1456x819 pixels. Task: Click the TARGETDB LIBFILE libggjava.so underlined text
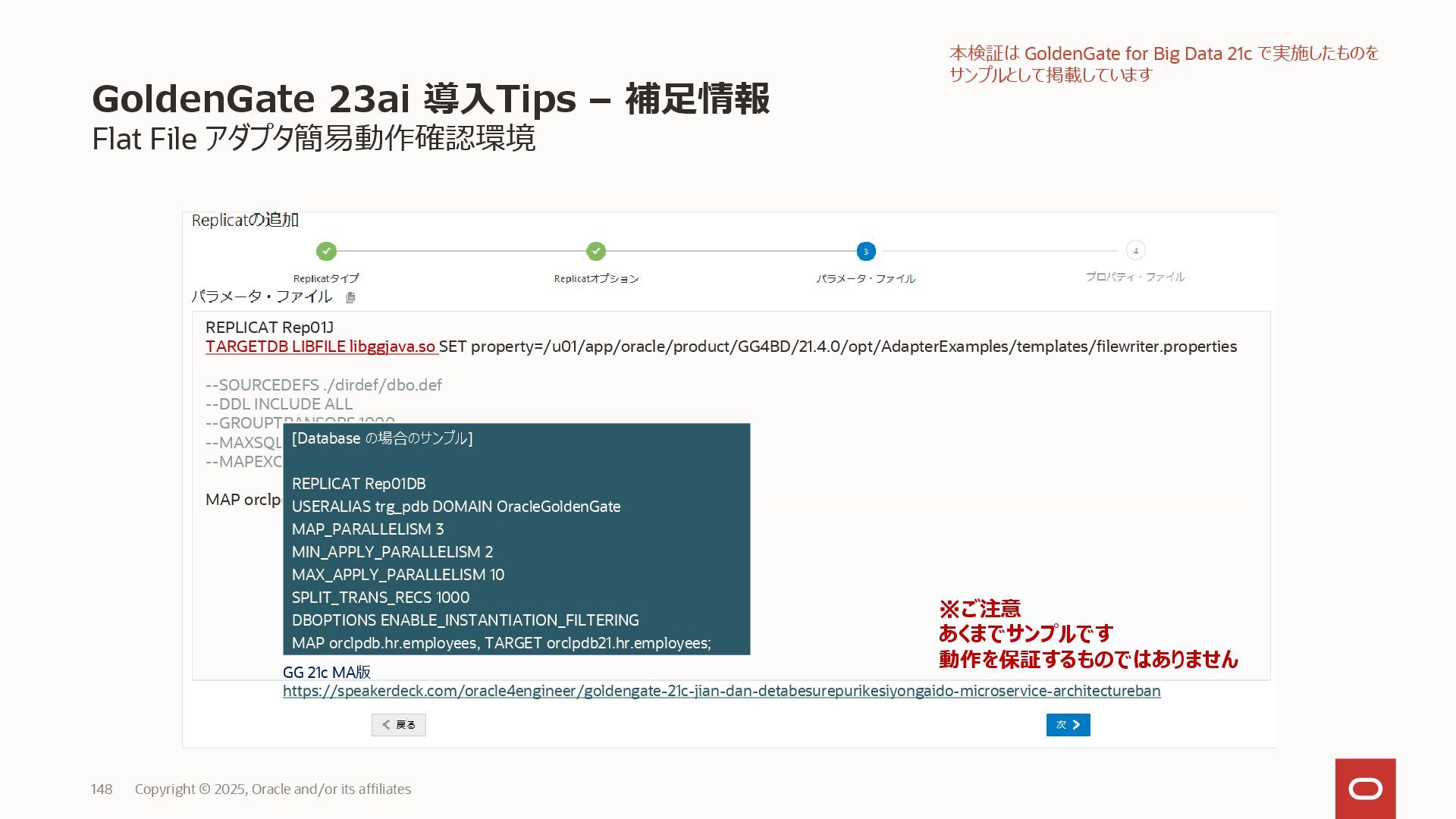pyautogui.click(x=321, y=347)
